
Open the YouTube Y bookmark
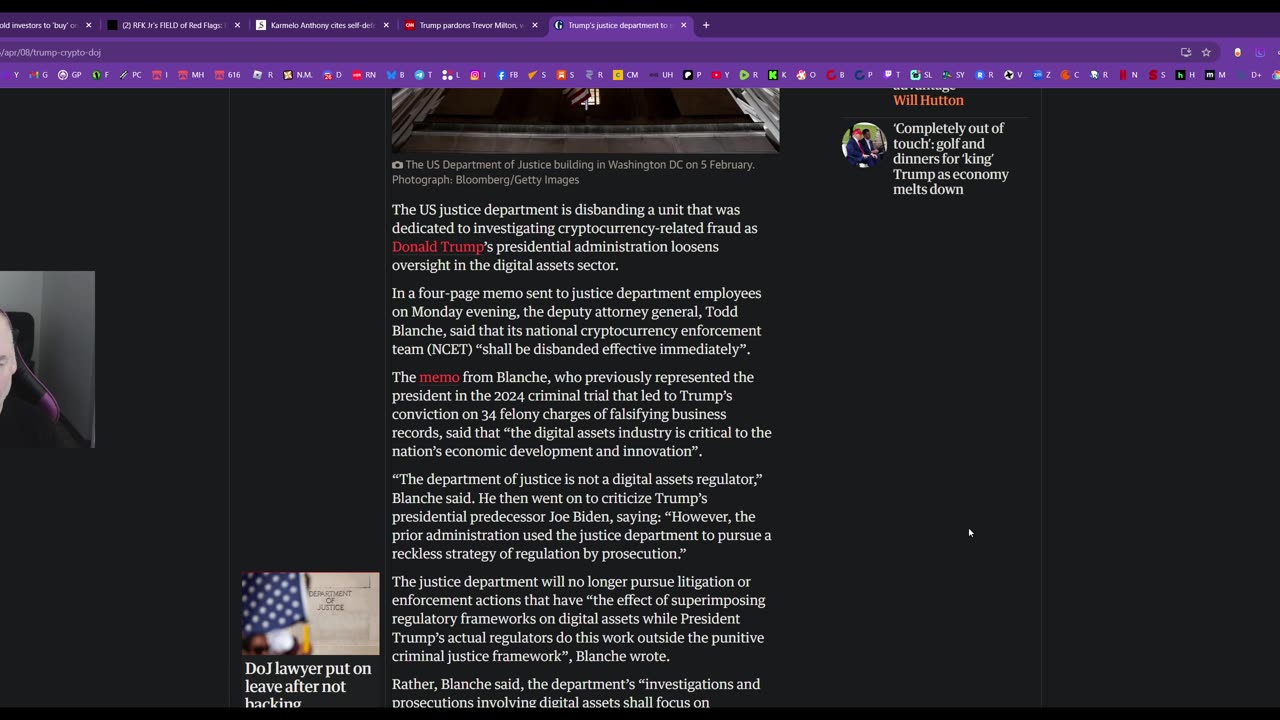[x=720, y=75]
